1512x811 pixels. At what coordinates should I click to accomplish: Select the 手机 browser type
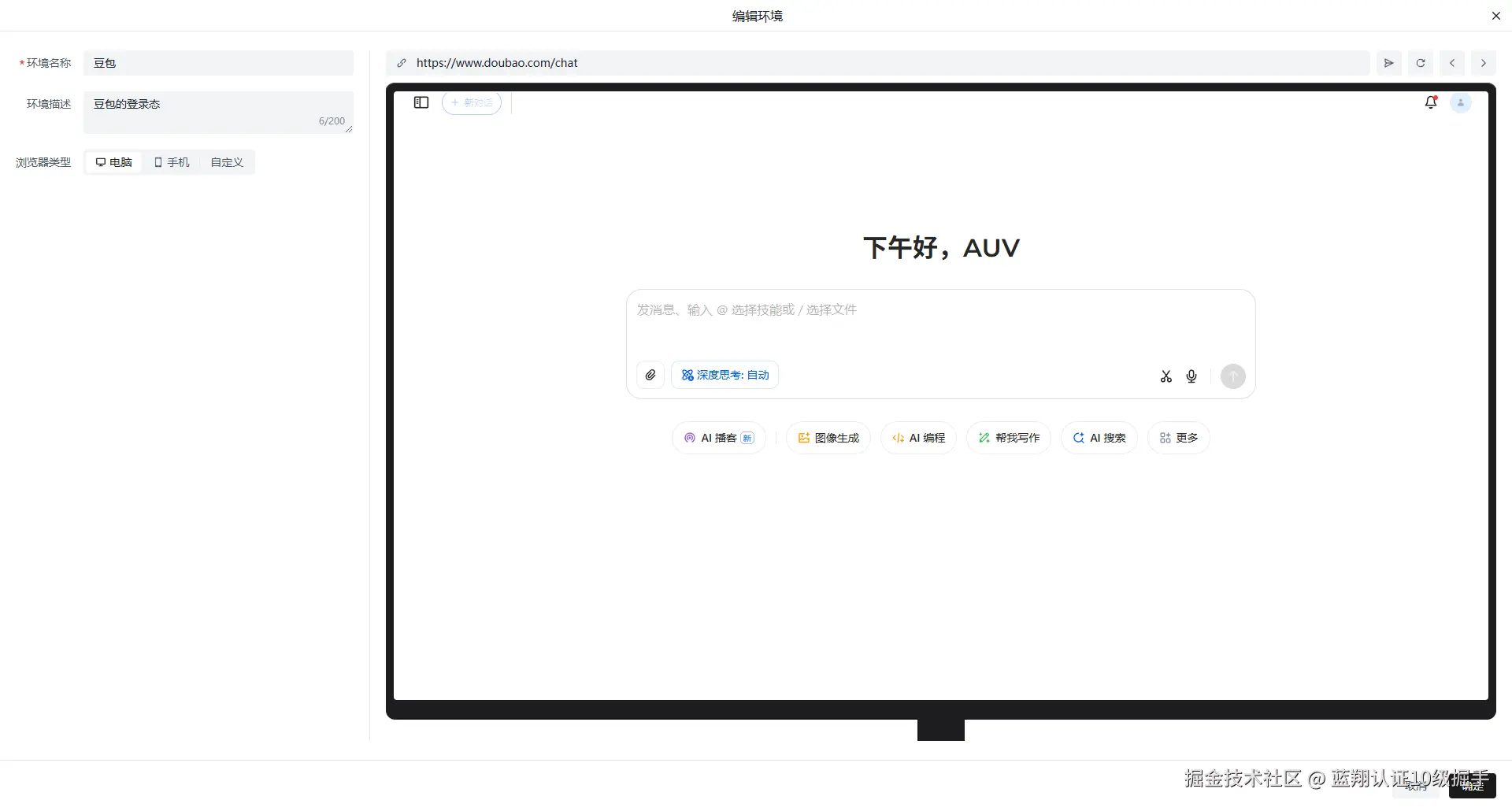[x=172, y=162]
